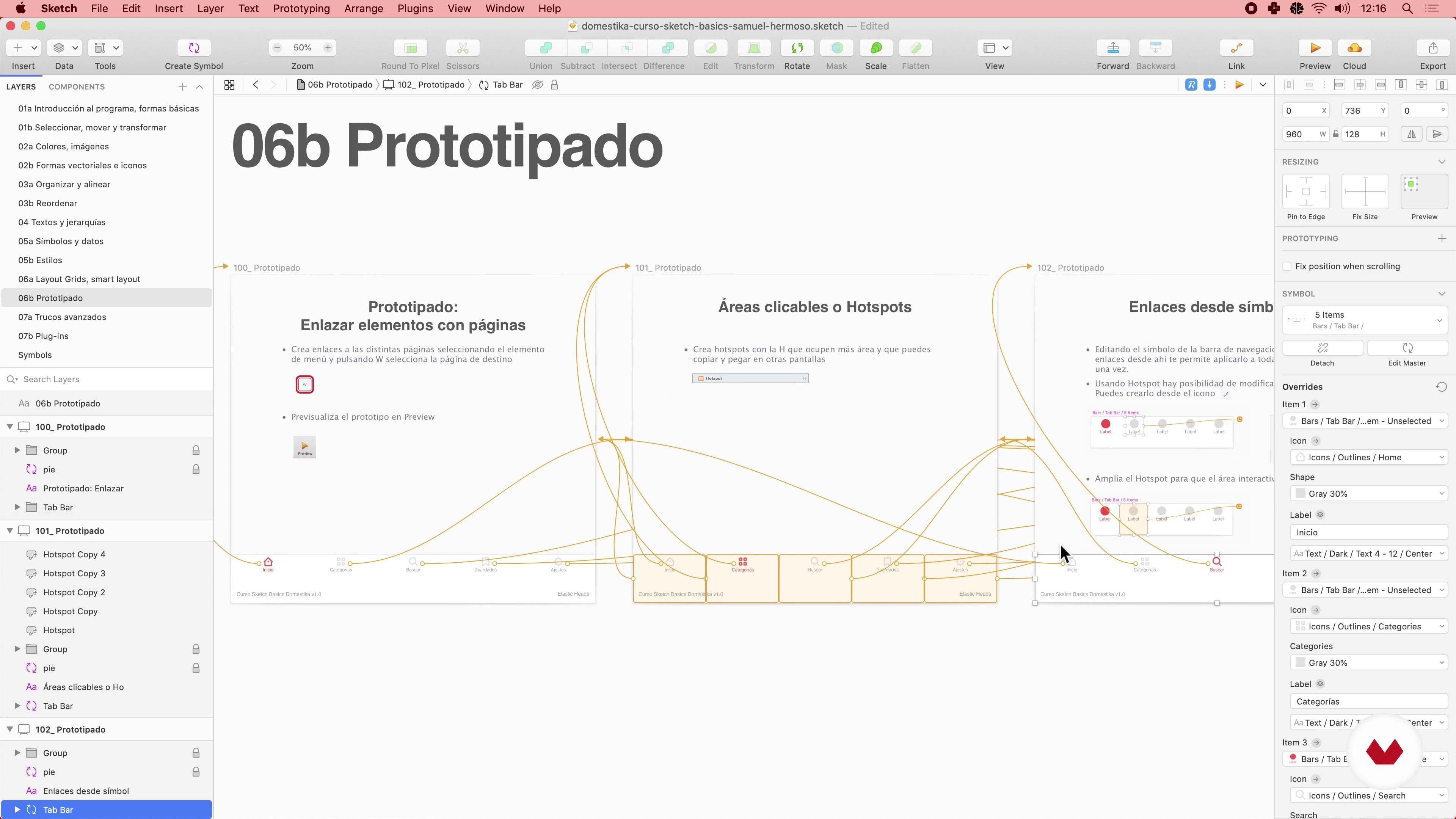This screenshot has width=1456, height=819.
Task: Reset overrides with the circular arrow
Action: [x=1441, y=387]
